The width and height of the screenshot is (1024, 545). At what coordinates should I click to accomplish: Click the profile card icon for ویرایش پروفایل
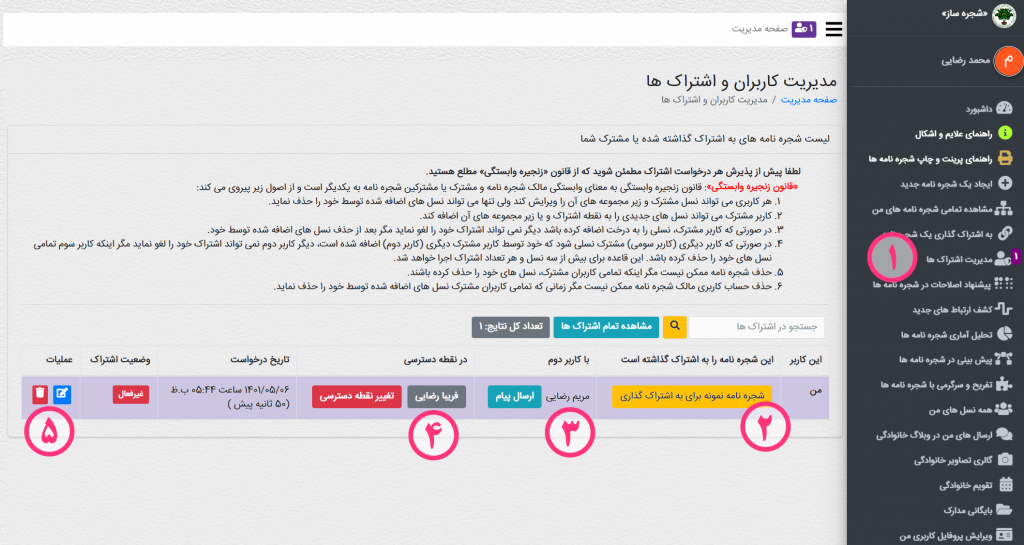(x=1004, y=535)
